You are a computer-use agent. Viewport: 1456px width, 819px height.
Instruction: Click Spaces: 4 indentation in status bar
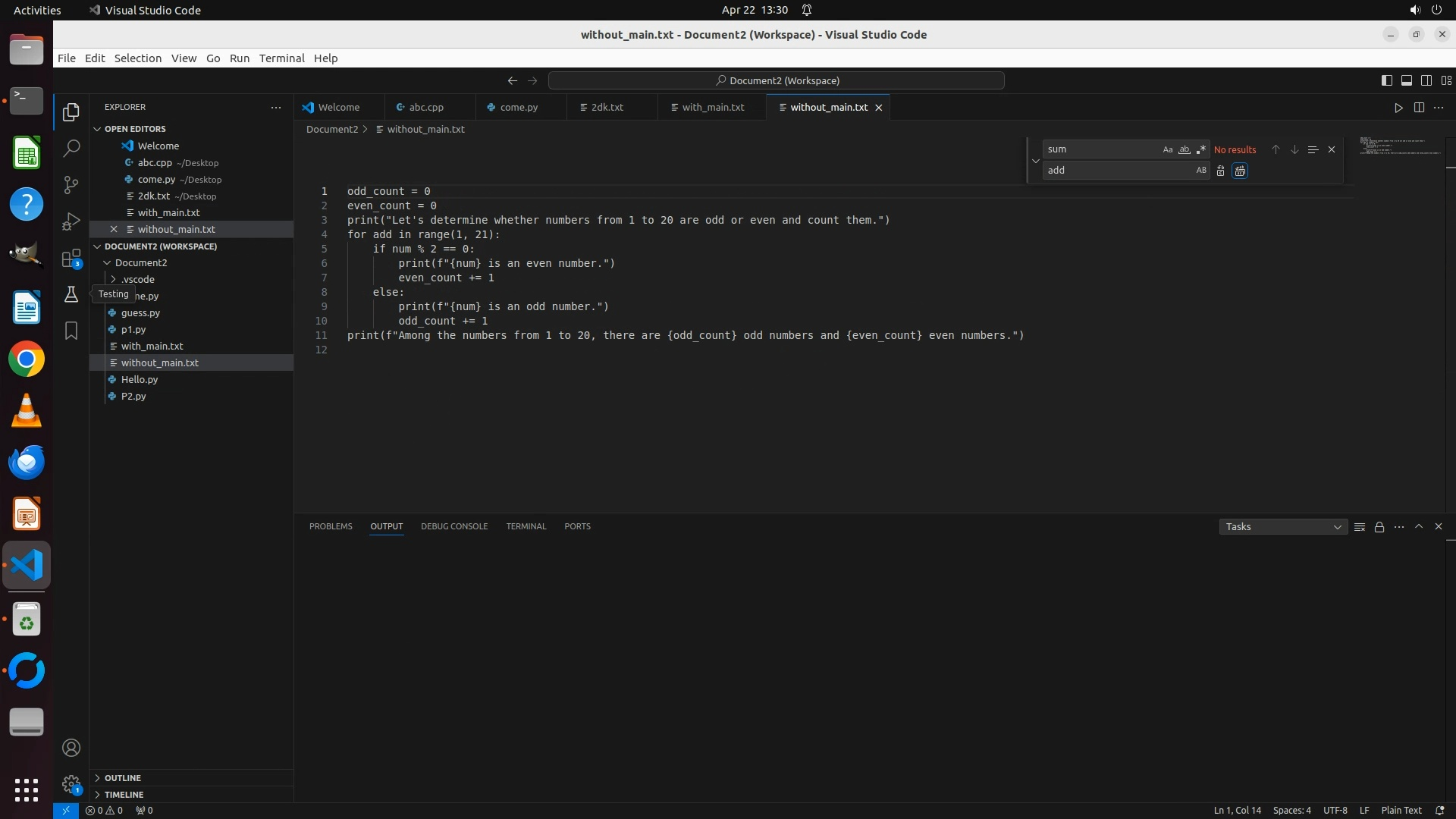tap(1291, 810)
